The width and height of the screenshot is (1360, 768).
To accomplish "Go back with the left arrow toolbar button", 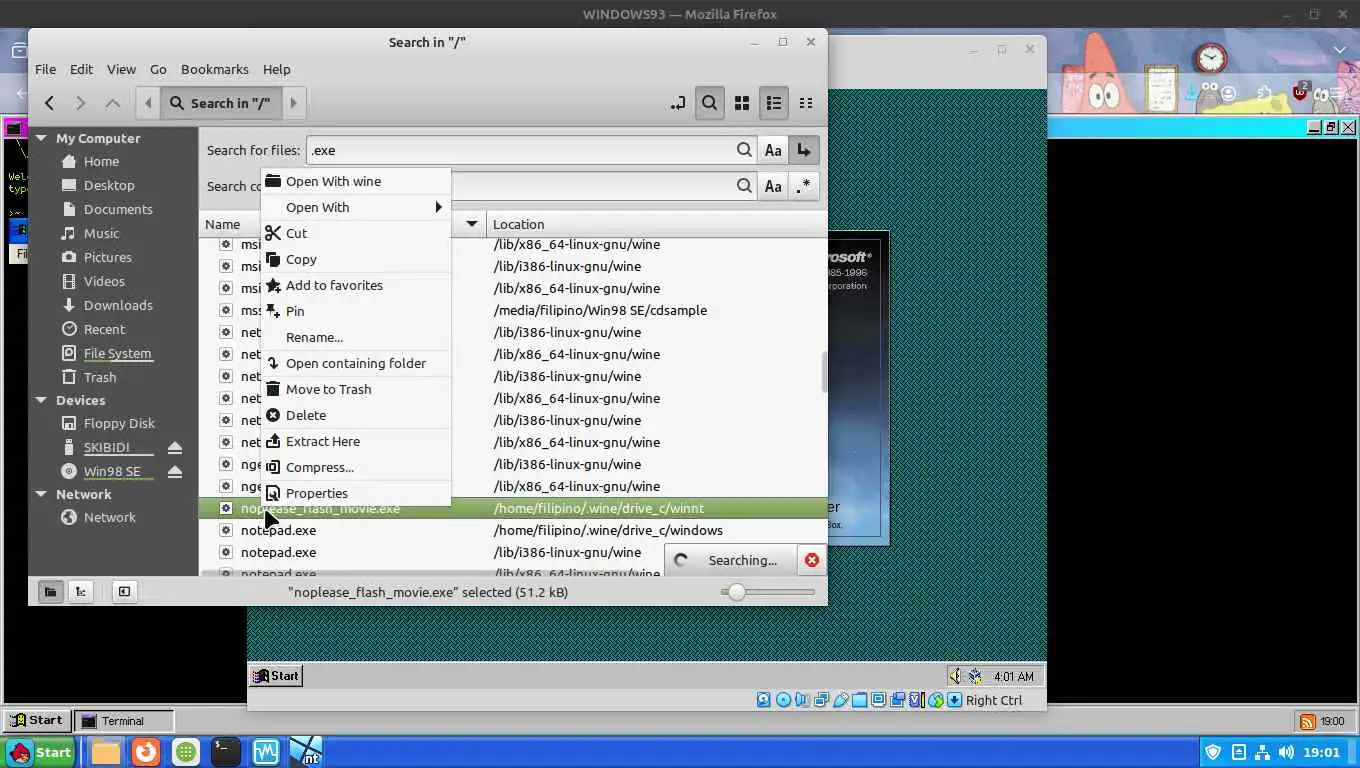I will point(49,103).
